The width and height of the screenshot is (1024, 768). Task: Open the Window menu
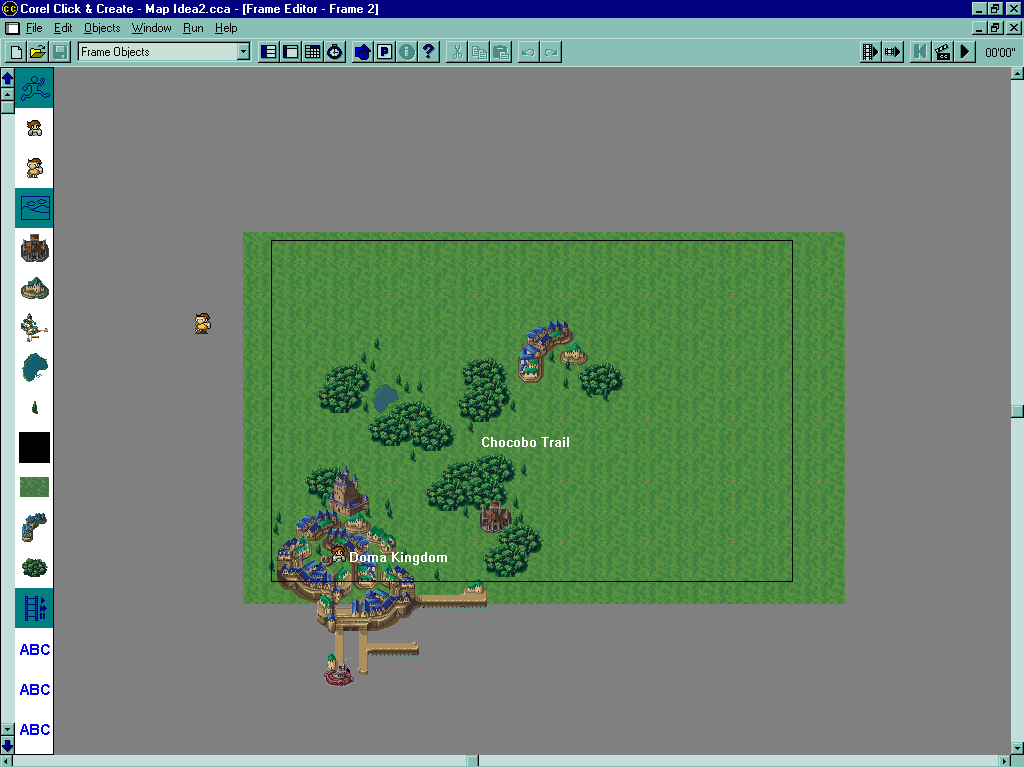coord(152,28)
